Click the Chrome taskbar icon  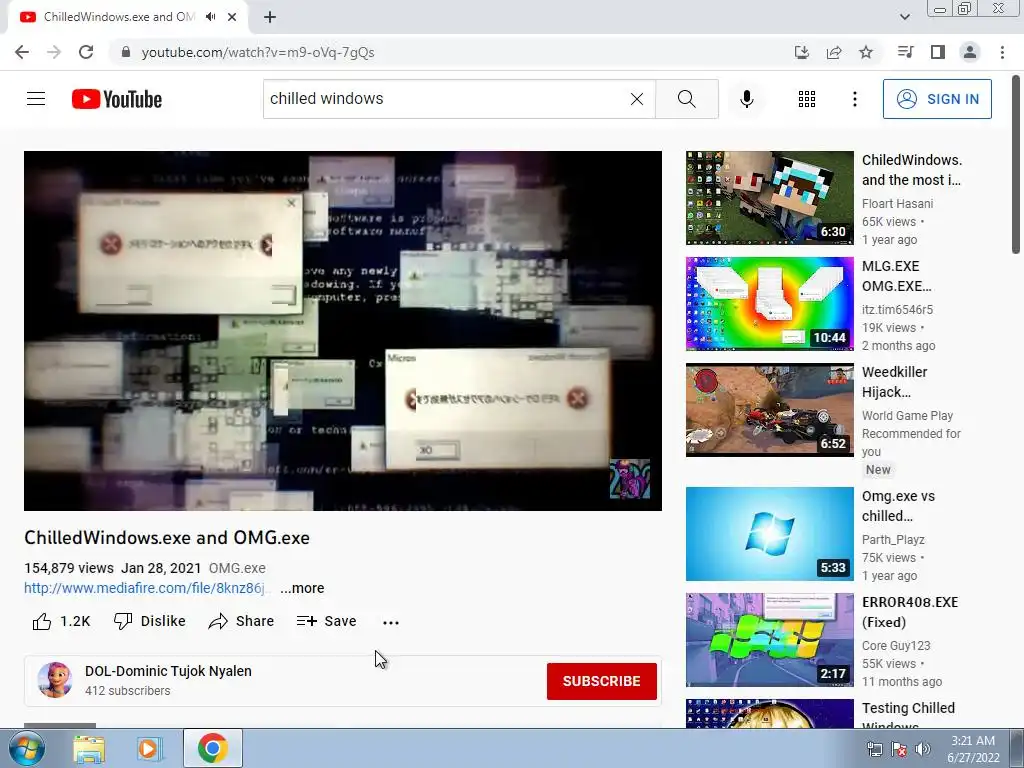[213, 748]
